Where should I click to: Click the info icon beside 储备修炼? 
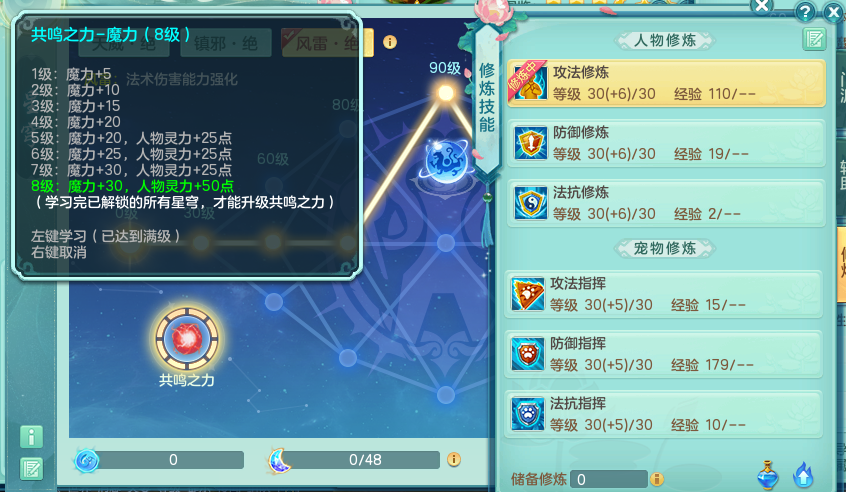(657, 479)
